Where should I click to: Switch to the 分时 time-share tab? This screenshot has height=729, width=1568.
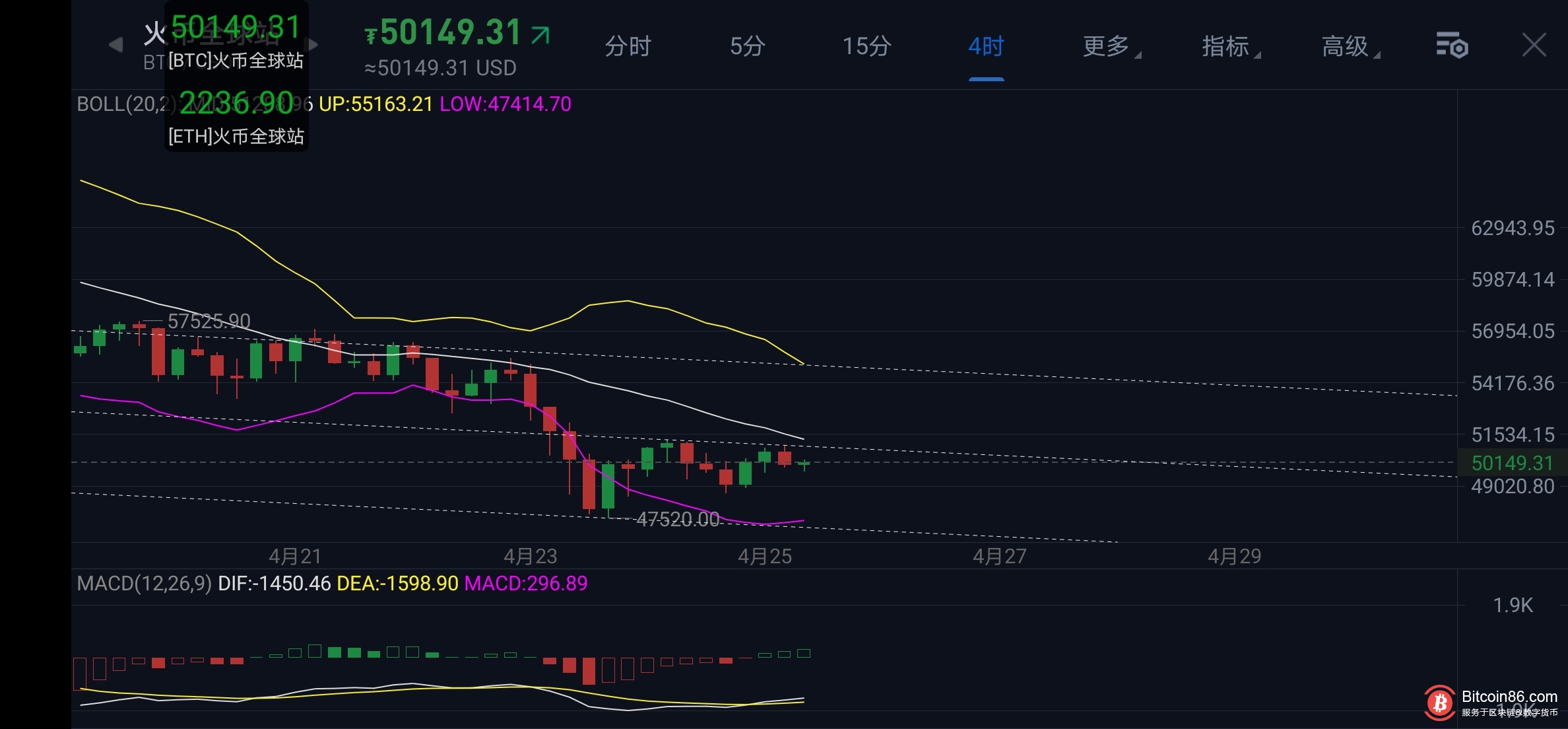[x=628, y=46]
